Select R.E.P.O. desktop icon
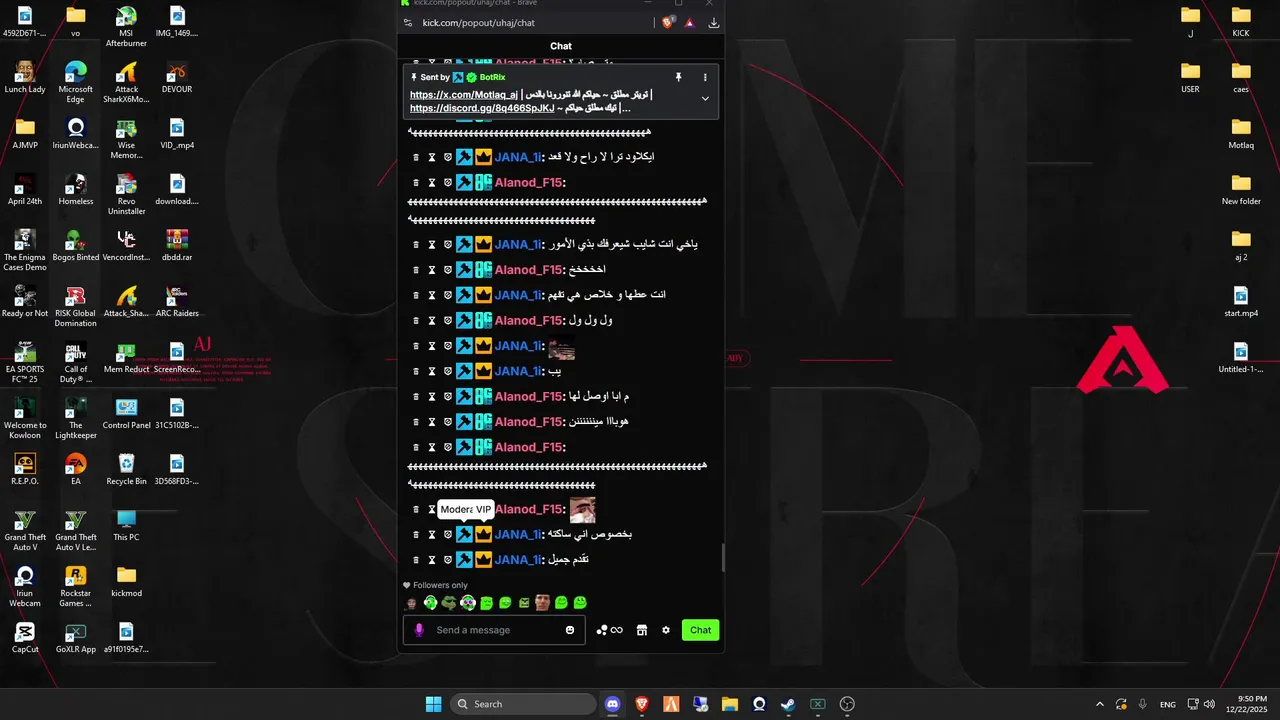Viewport: 1280px width, 720px height. tap(25, 469)
